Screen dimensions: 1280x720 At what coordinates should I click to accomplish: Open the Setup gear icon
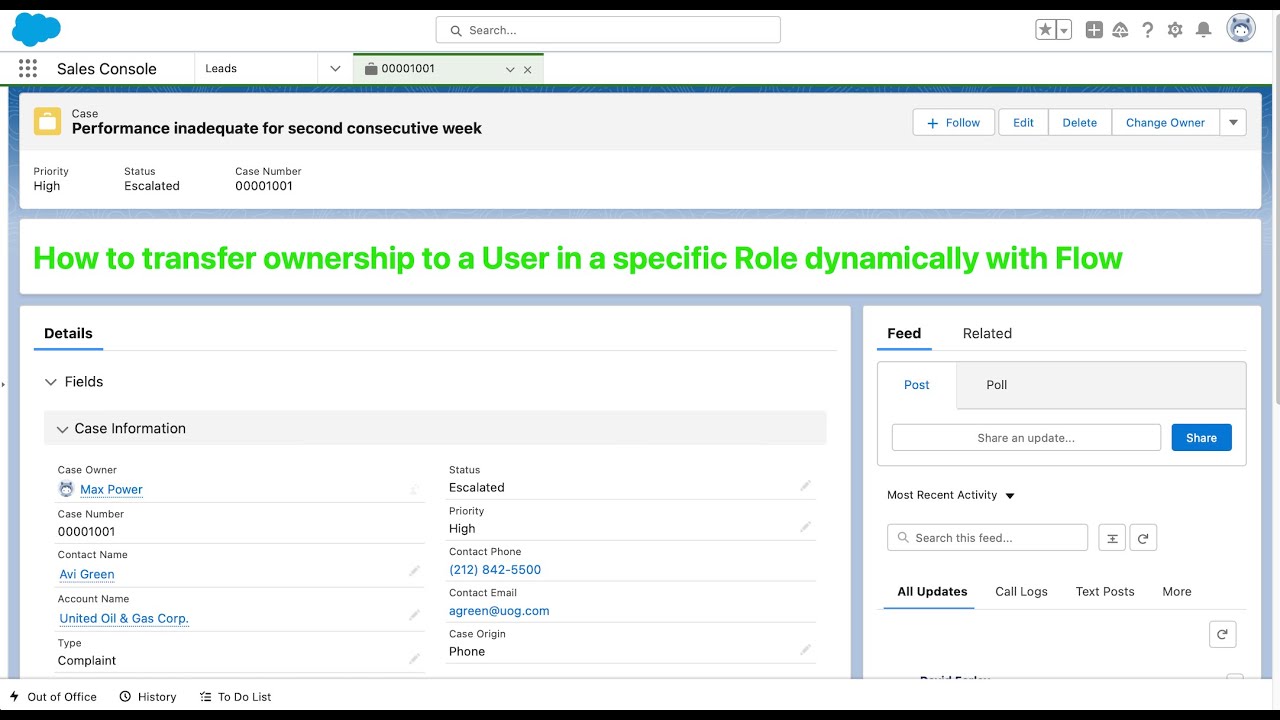pos(1176,30)
